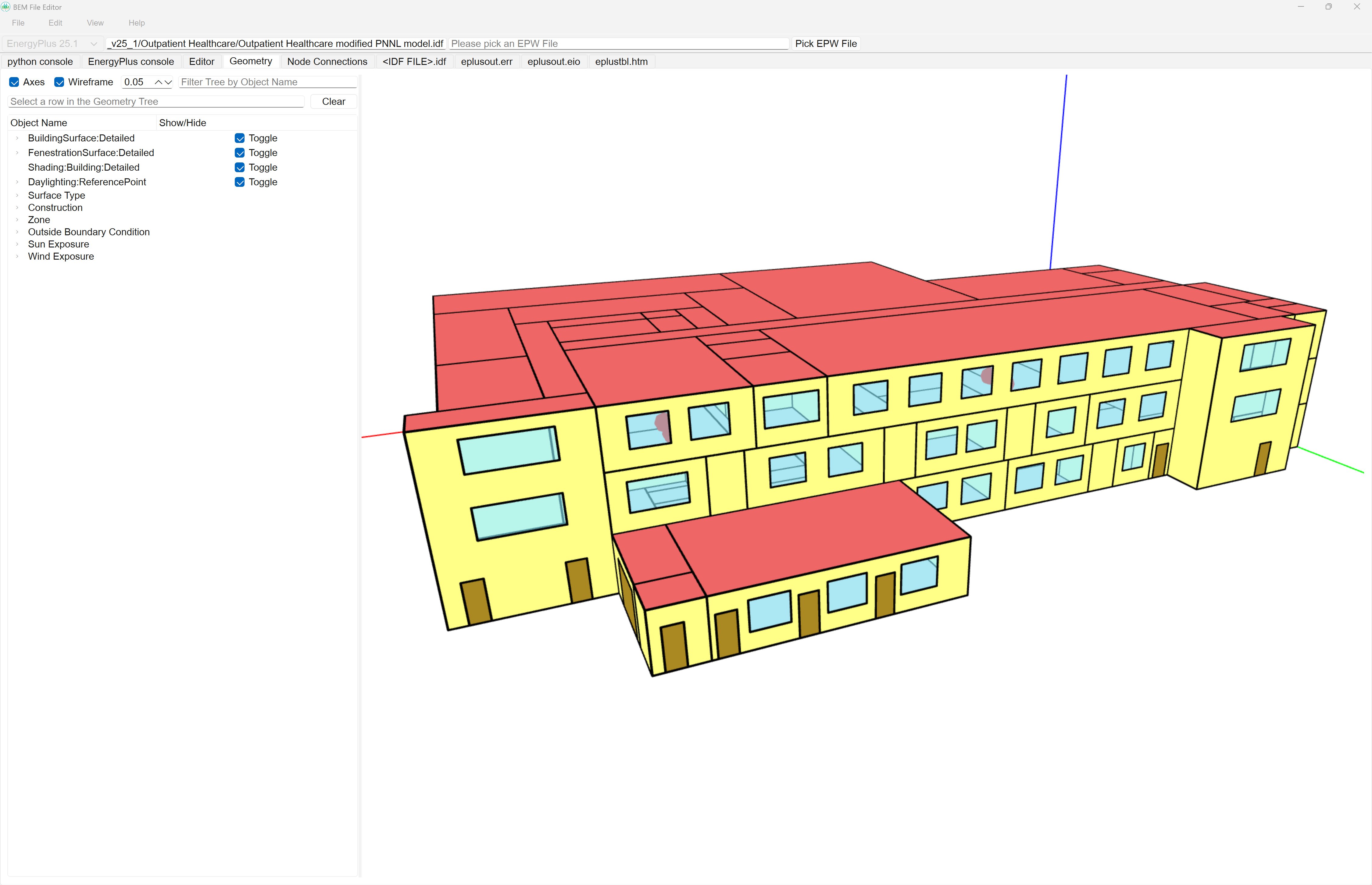Click the IDF file path field
Viewport: 1372px width, 885px height.
pos(277,44)
